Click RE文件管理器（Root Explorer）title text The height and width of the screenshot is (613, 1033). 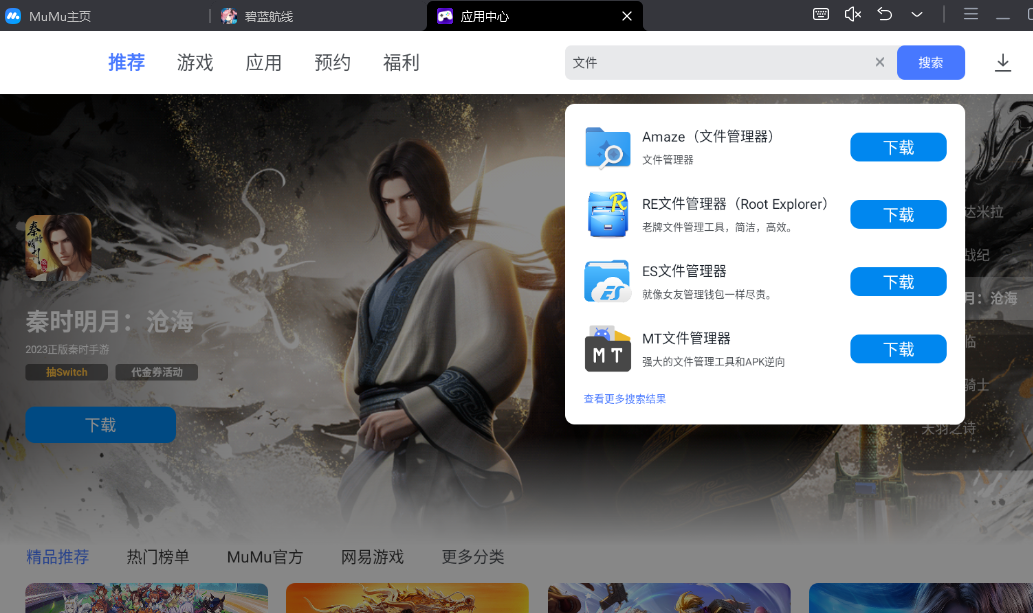[x=735, y=204]
